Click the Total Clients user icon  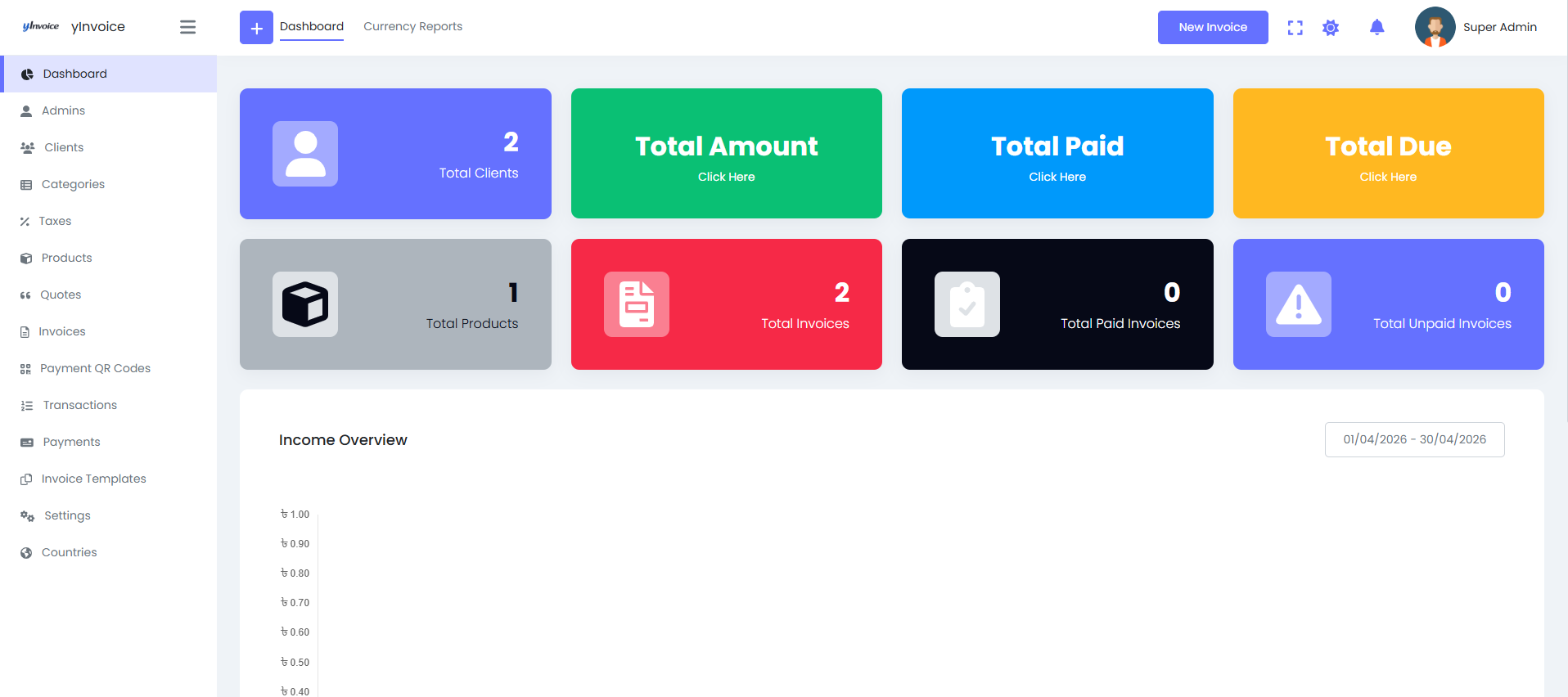[305, 154]
